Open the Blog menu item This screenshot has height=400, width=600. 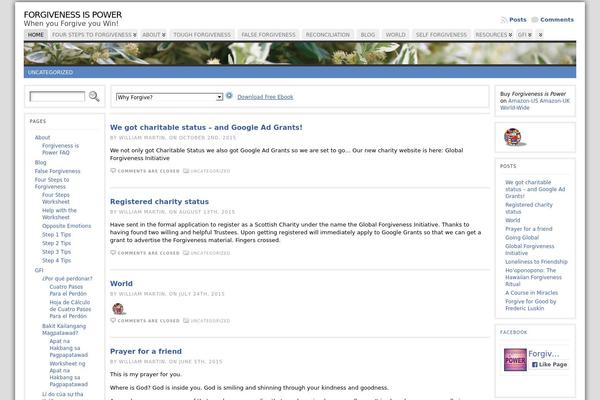tap(368, 35)
